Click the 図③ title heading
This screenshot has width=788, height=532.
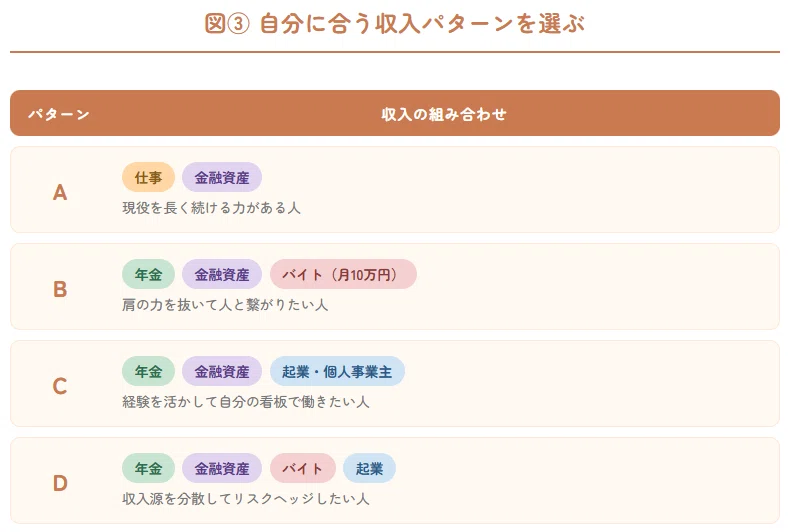pyautogui.click(x=395, y=24)
